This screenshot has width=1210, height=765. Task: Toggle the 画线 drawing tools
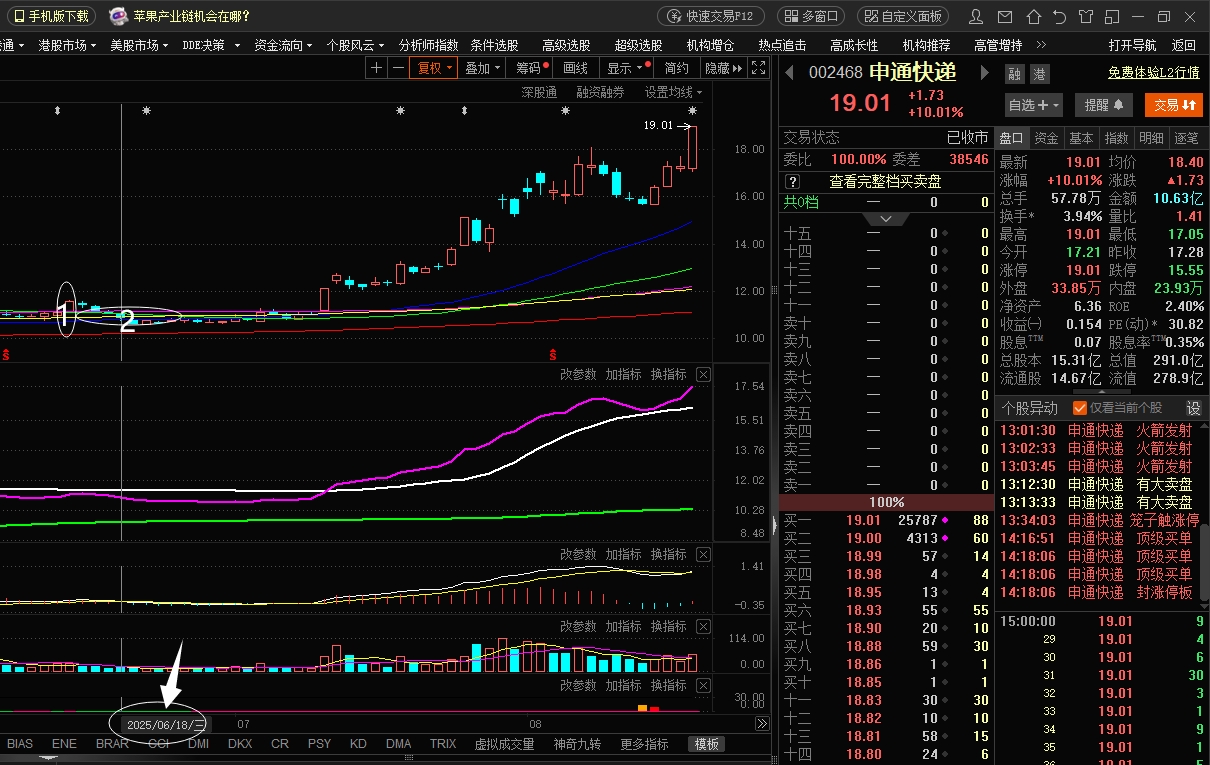[576, 68]
